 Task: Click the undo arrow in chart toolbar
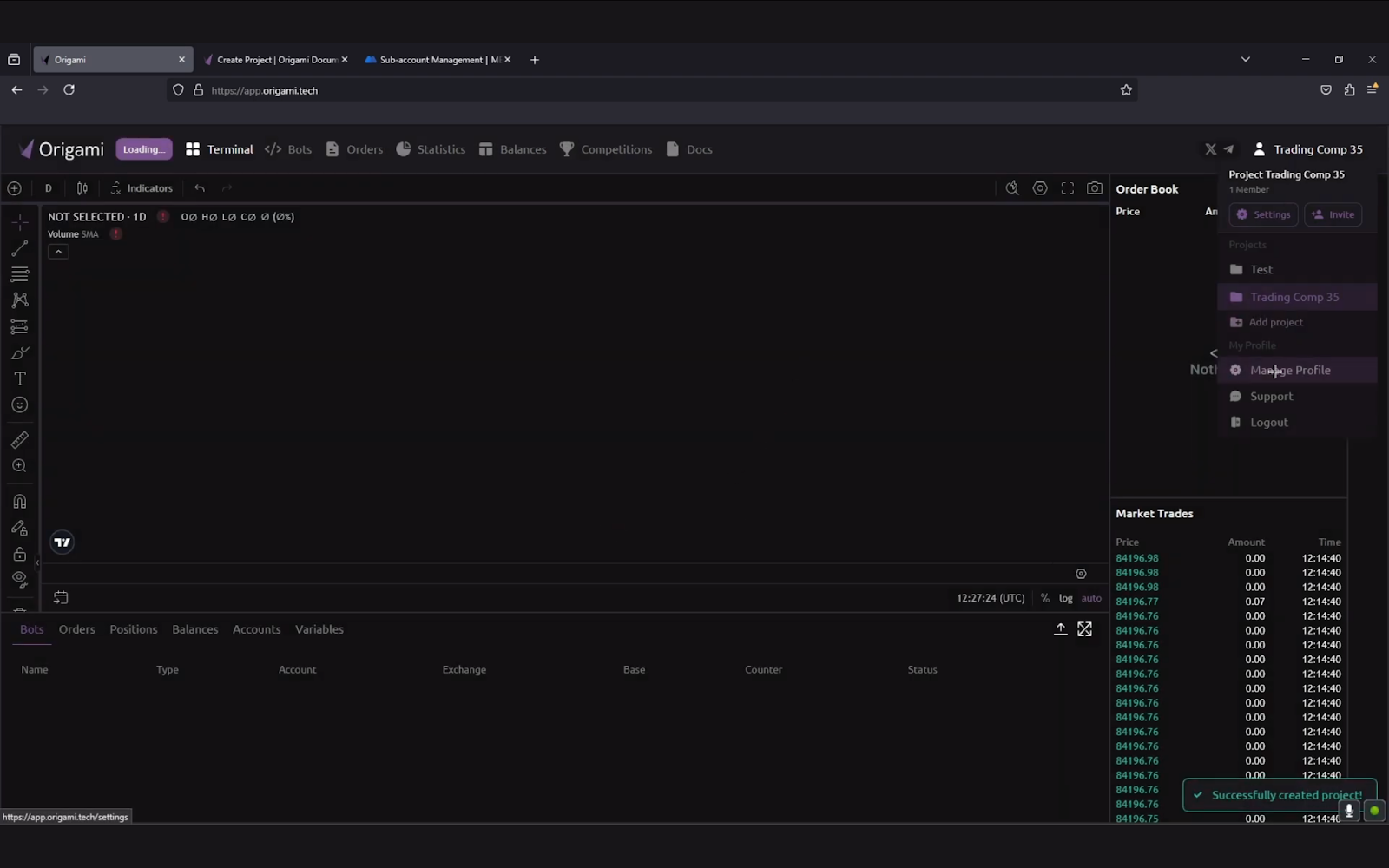200,188
